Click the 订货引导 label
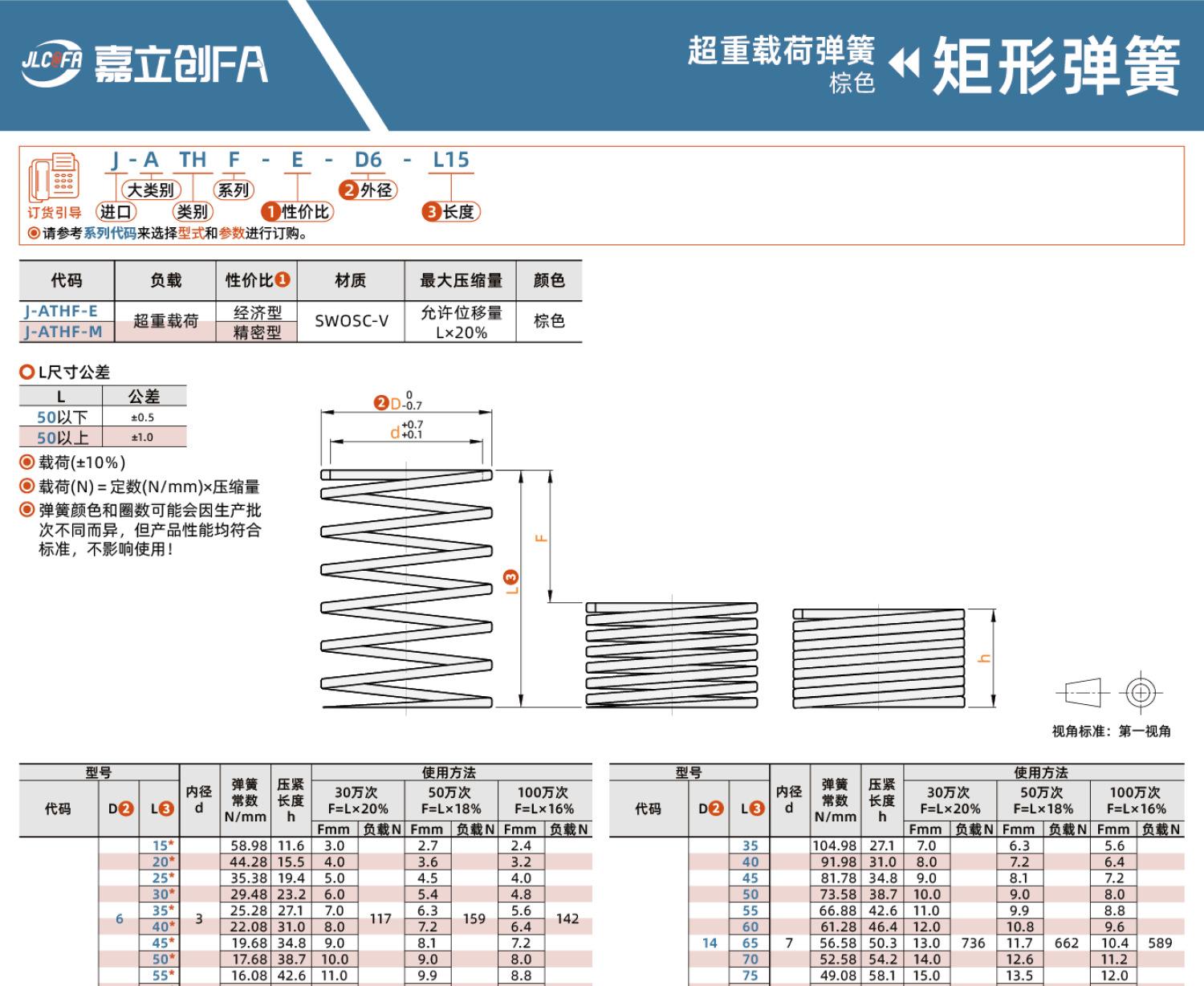Viewport: 1204px width, 986px height. point(55,213)
